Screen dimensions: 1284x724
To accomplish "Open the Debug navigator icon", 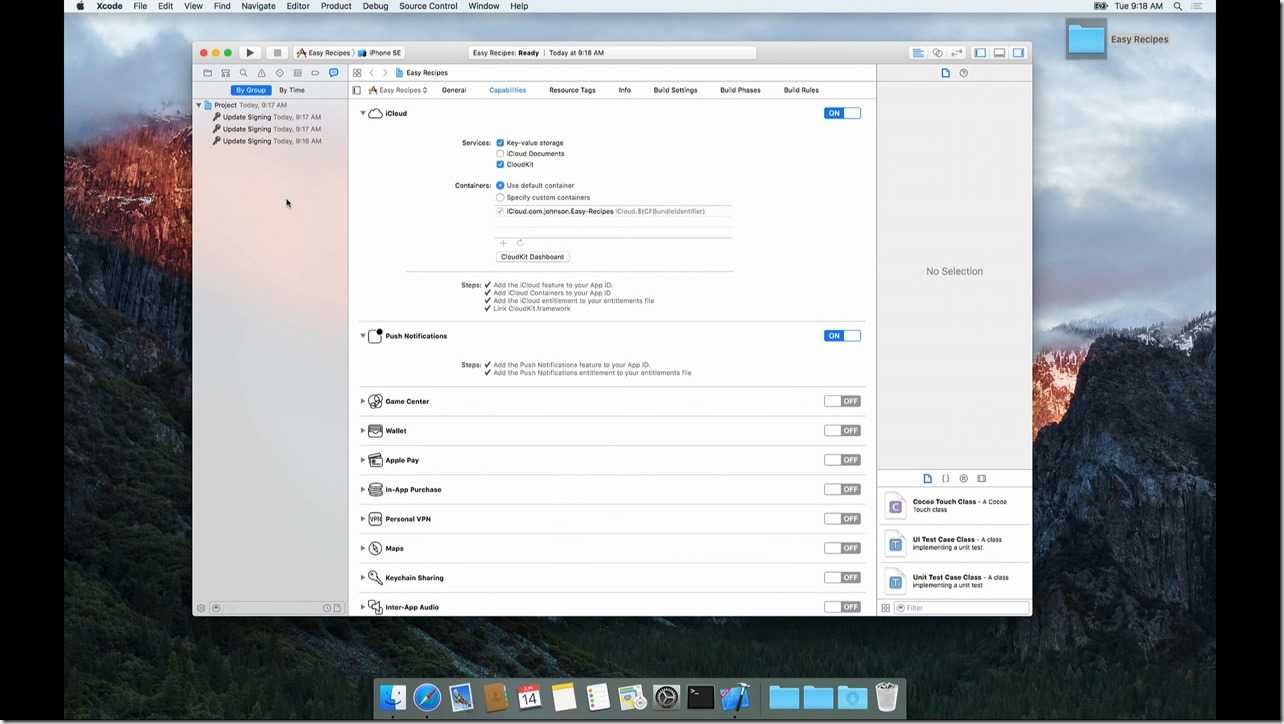I will click(x=297, y=73).
